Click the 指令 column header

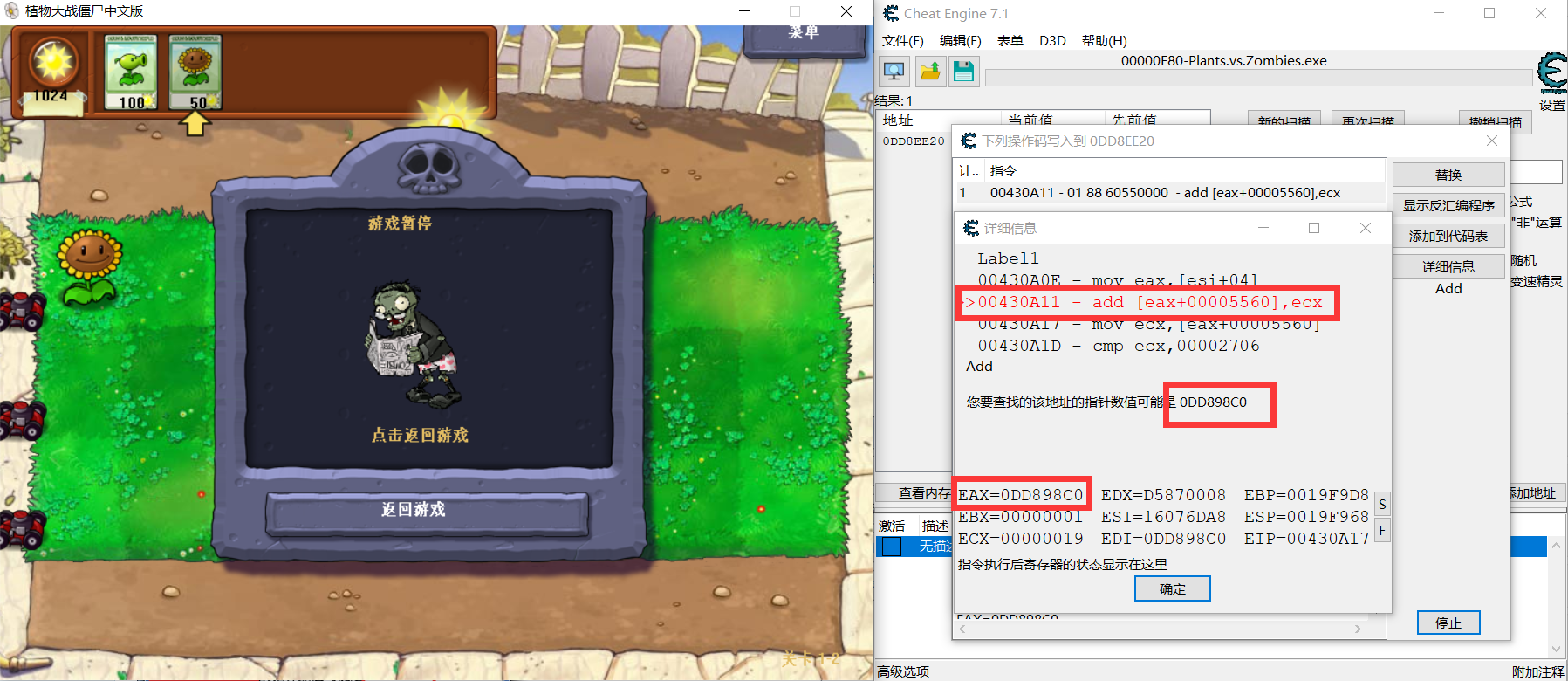pyautogui.click(x=1003, y=170)
